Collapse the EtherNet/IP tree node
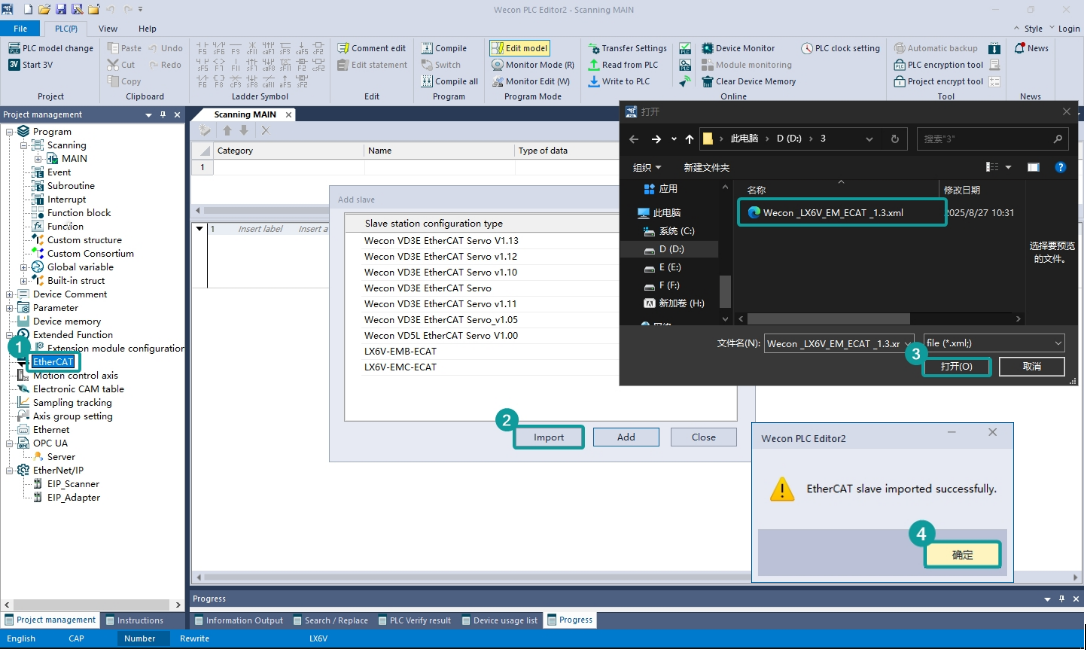1086x650 pixels. pyautogui.click(x=10, y=471)
